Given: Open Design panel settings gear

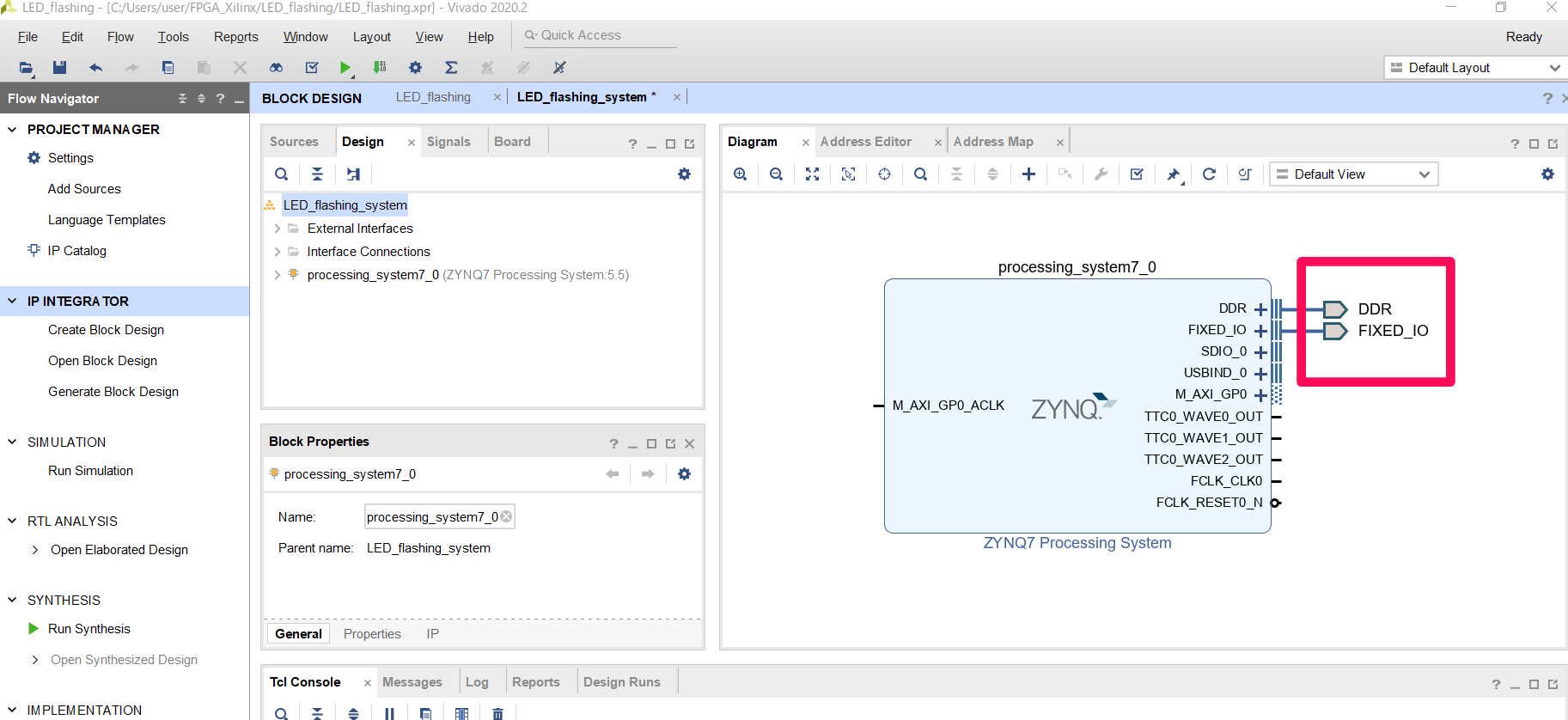Looking at the screenshot, I should pyautogui.click(x=684, y=174).
